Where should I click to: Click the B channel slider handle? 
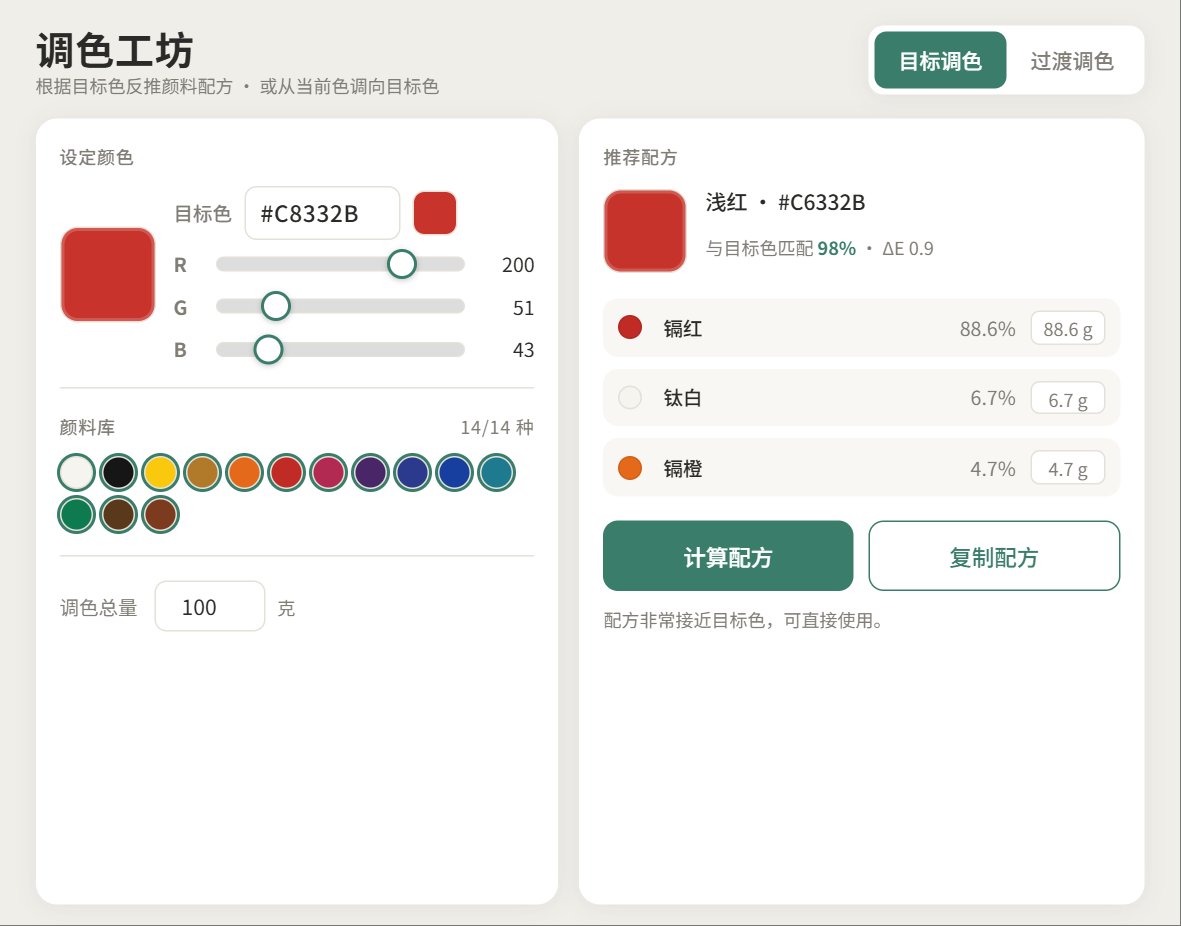pyautogui.click(x=268, y=350)
